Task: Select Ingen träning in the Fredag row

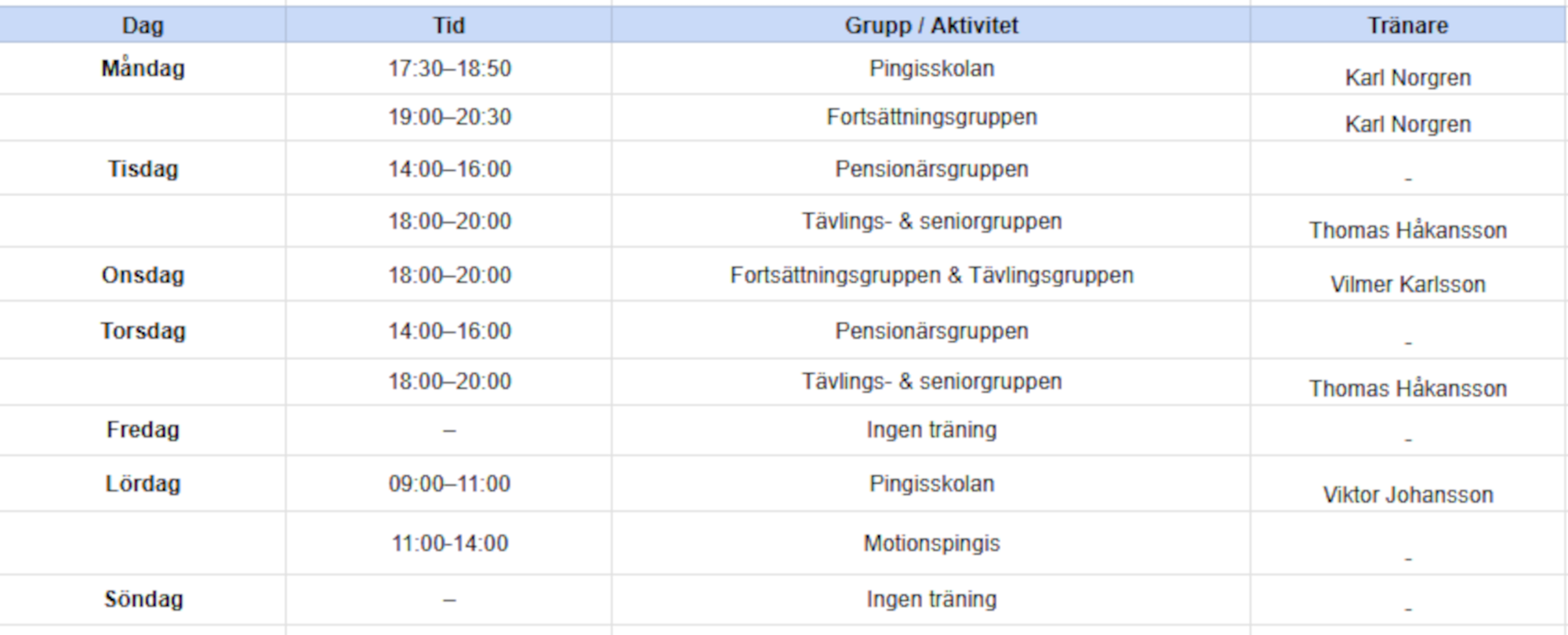Action: coord(931,430)
